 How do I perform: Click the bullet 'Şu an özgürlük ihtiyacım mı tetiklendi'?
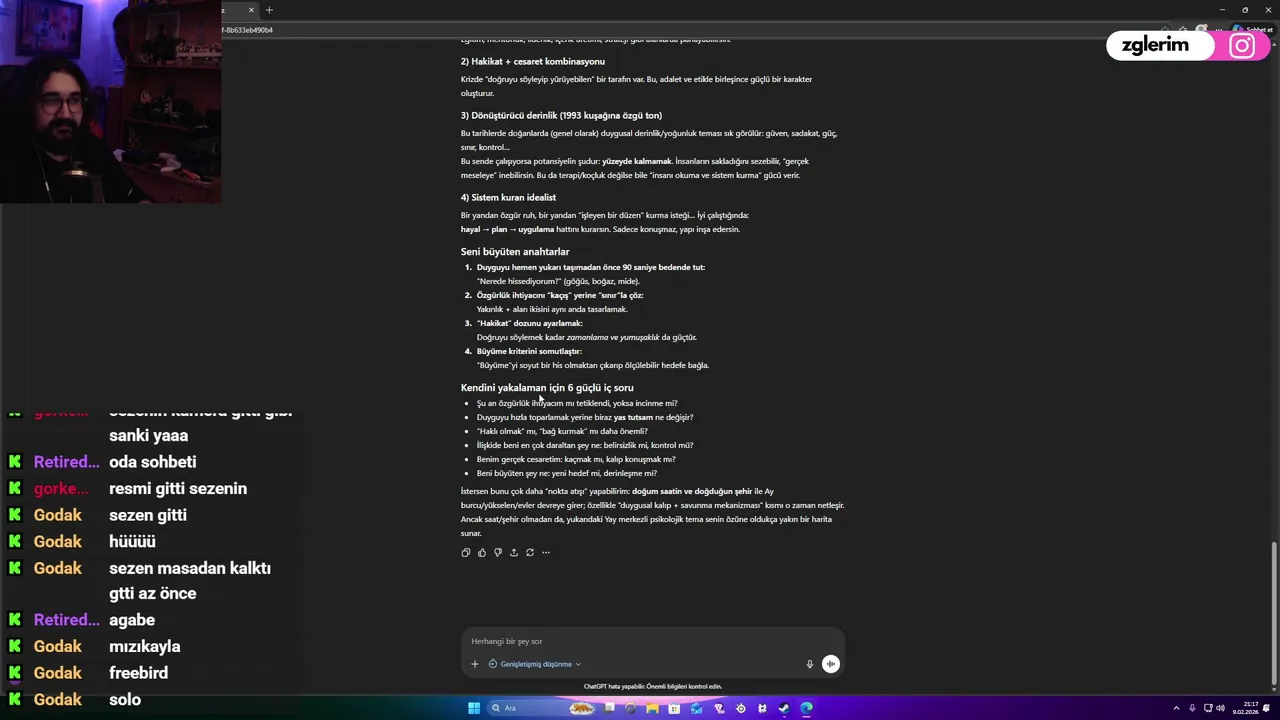pos(577,403)
